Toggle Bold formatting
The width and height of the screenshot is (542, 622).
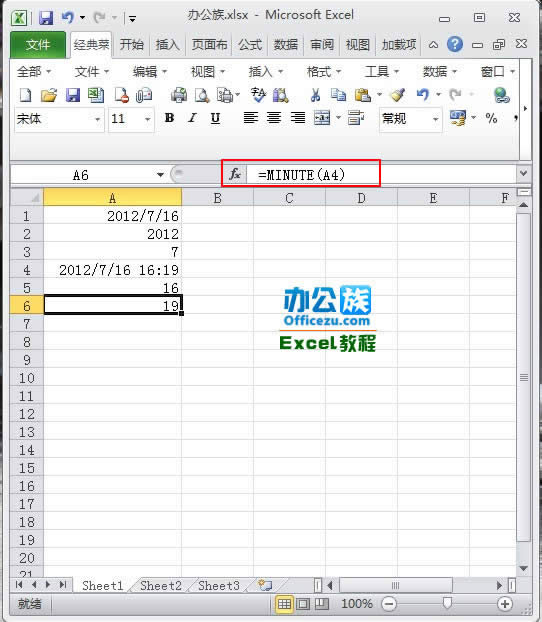tap(169, 118)
